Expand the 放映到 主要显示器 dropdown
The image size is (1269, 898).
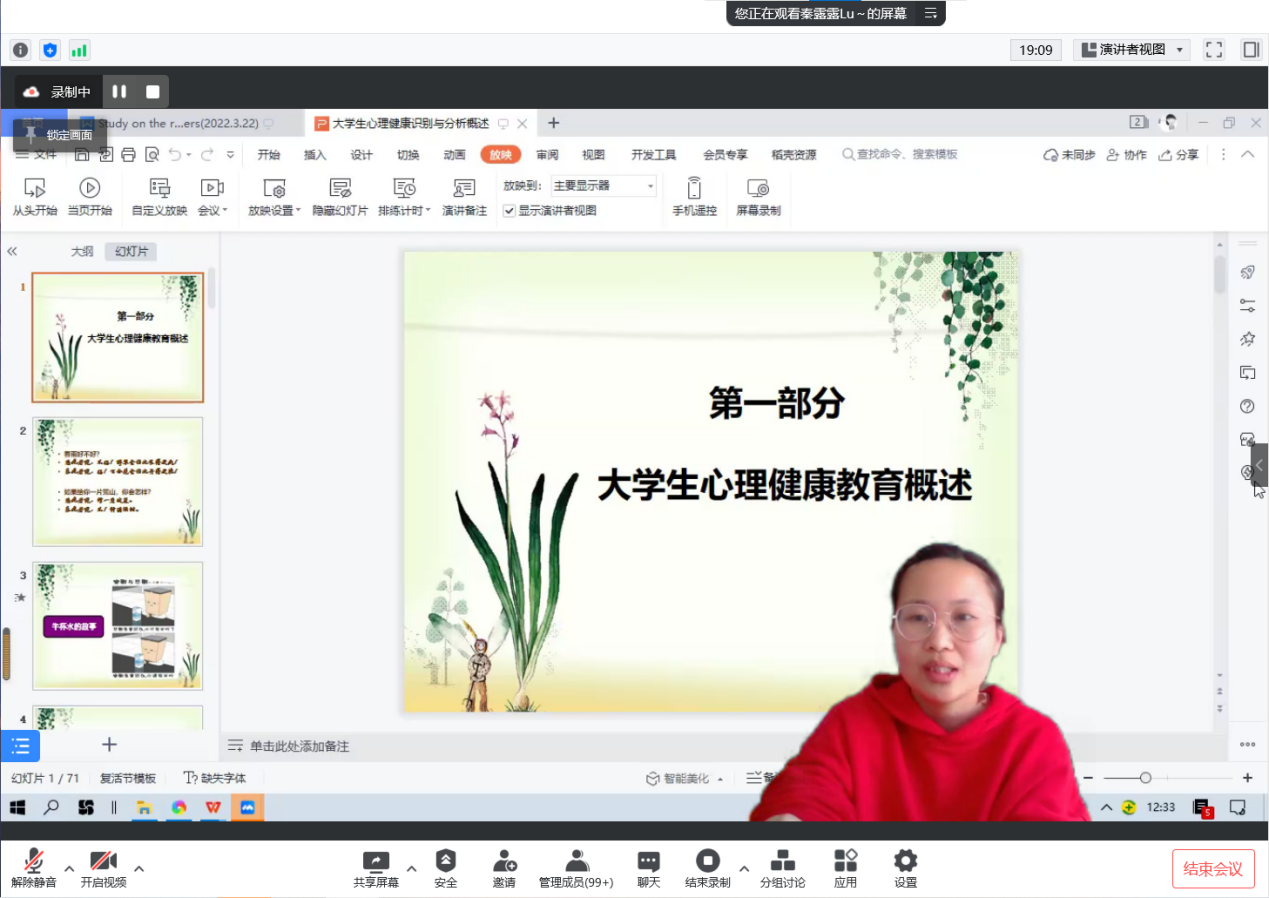tap(650, 186)
